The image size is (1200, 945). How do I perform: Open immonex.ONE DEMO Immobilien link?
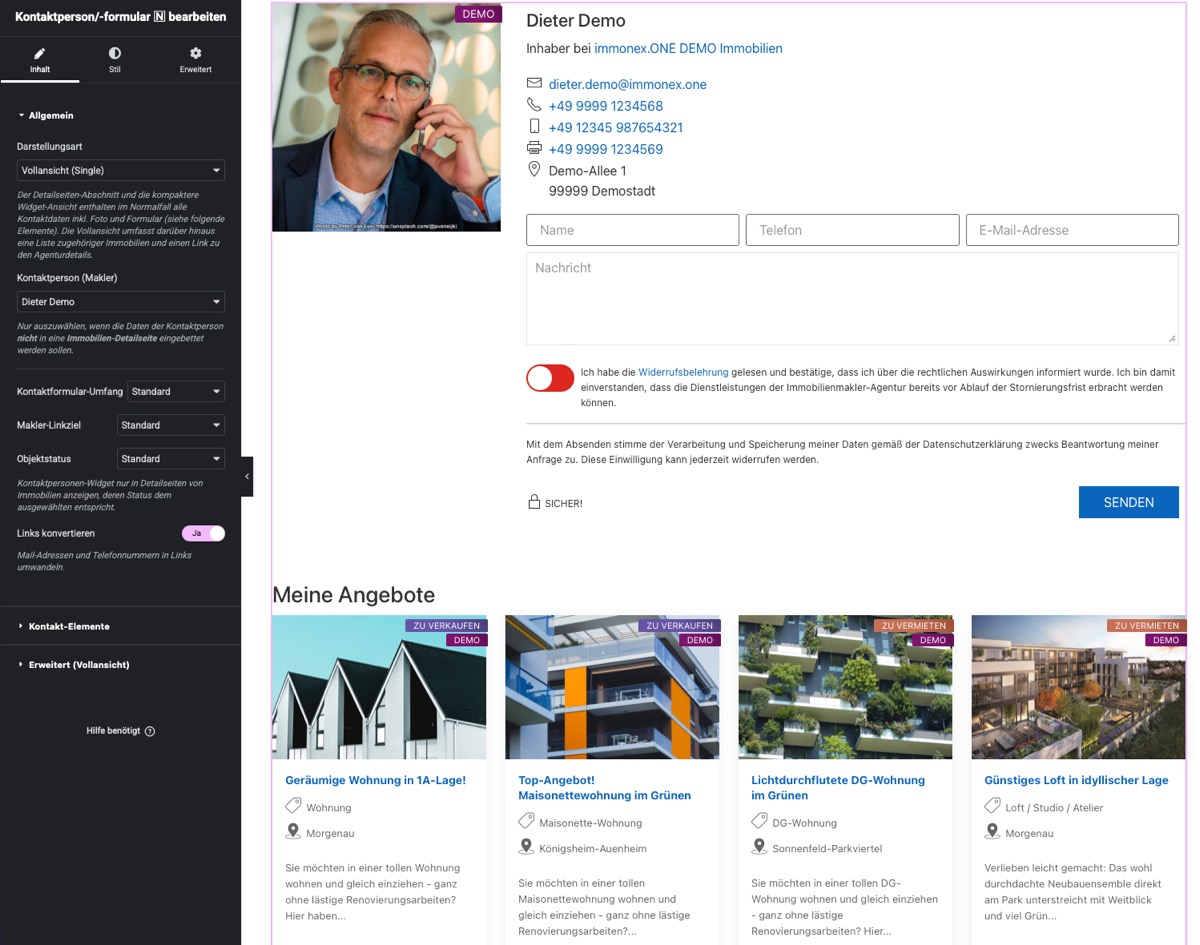688,48
